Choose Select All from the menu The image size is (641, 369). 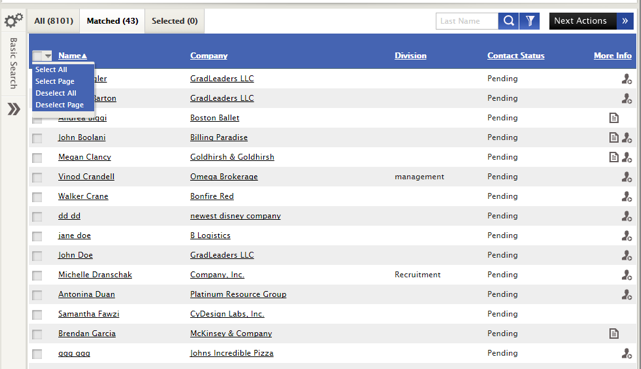[51, 69]
